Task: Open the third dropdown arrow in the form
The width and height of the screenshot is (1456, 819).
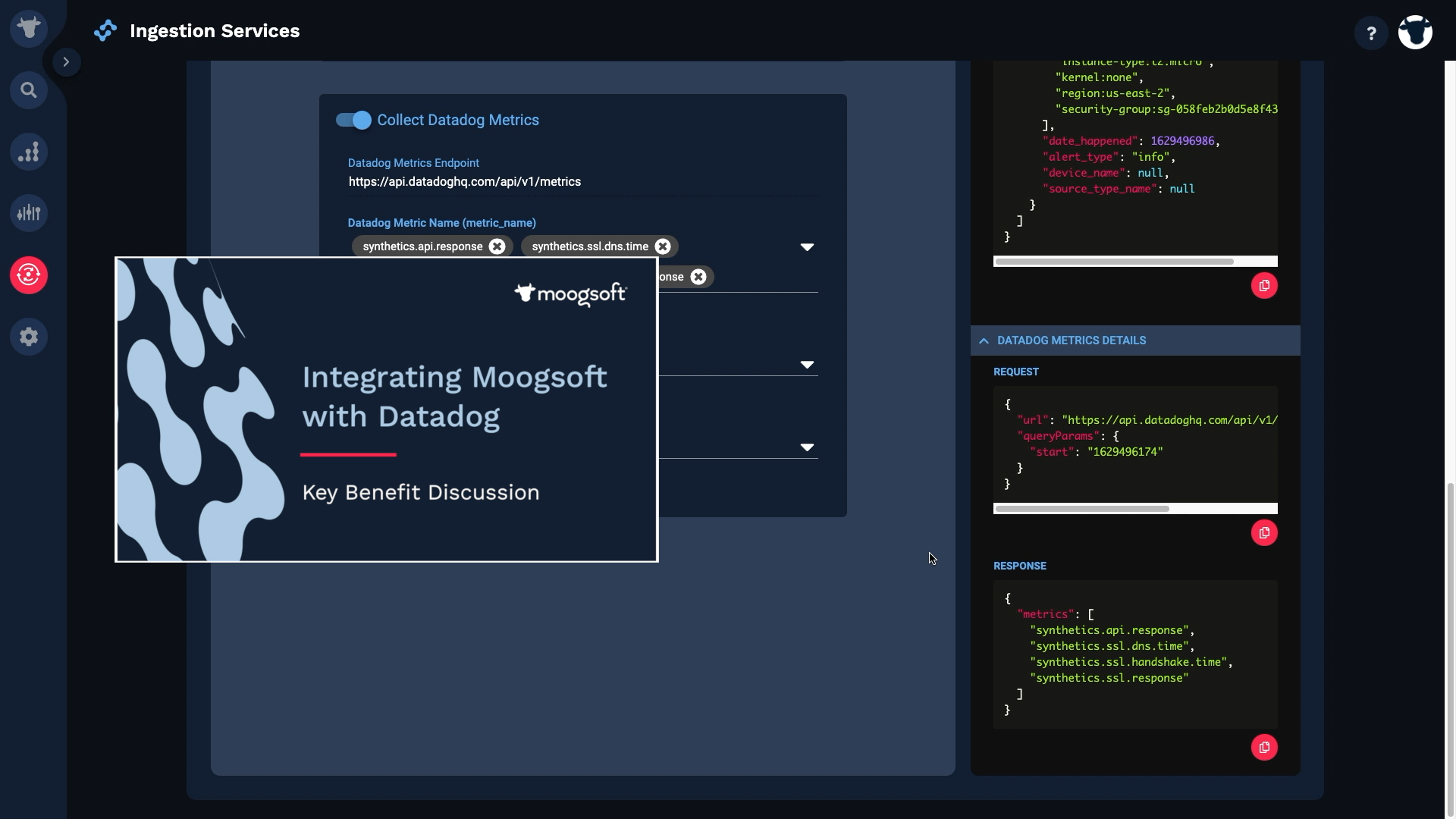Action: click(x=807, y=447)
